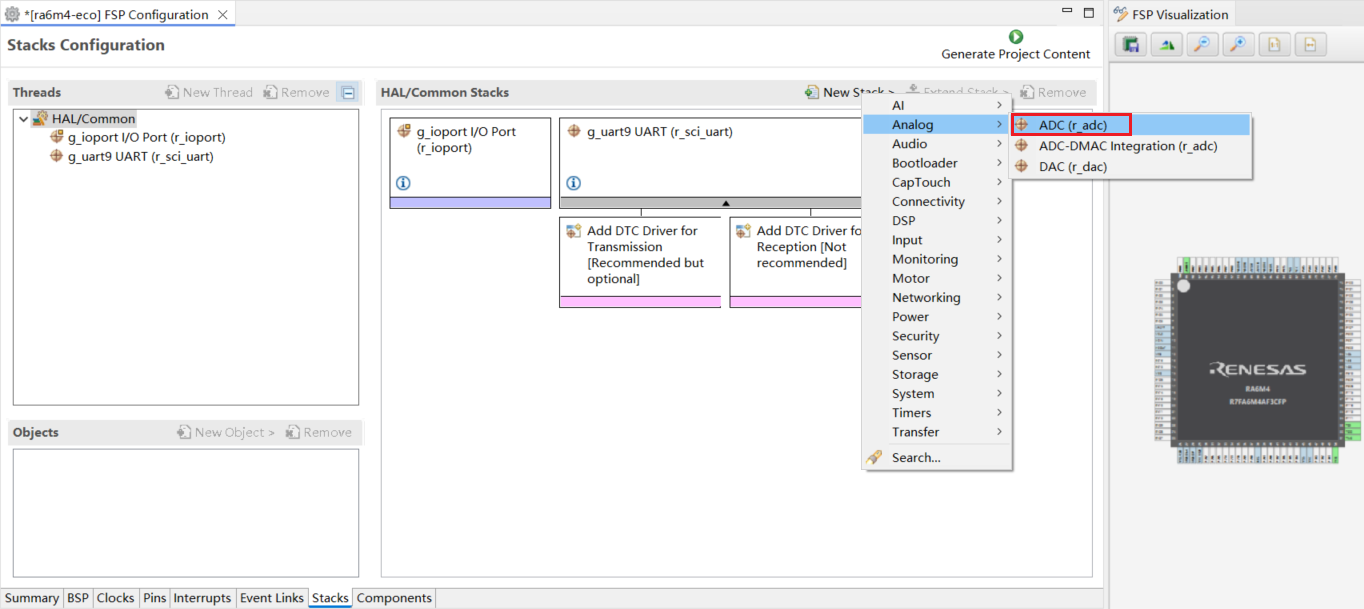Click the info icon in g_uart9 UART block
The height and width of the screenshot is (609, 1364).
[x=574, y=183]
